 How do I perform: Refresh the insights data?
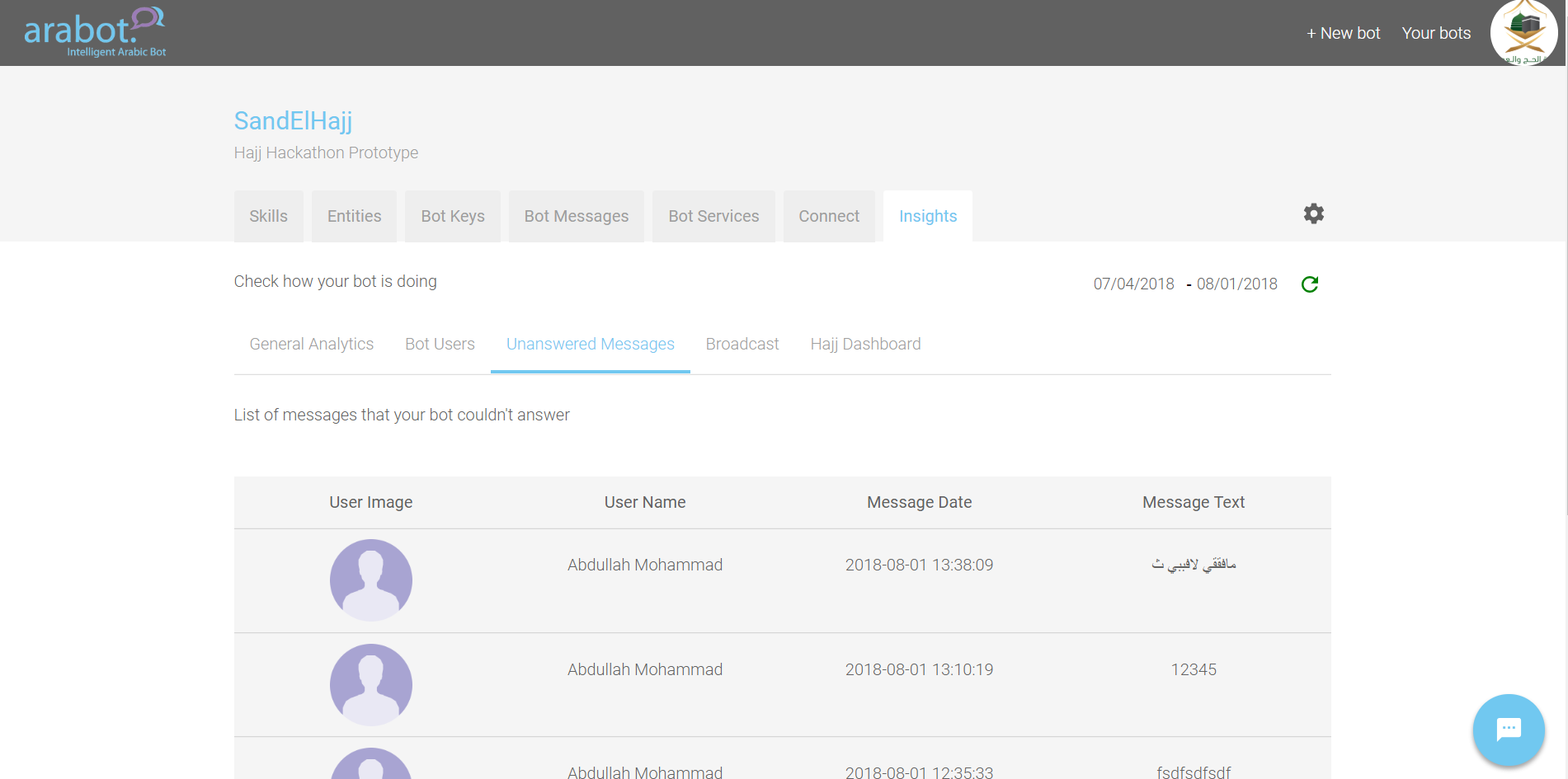click(1310, 284)
